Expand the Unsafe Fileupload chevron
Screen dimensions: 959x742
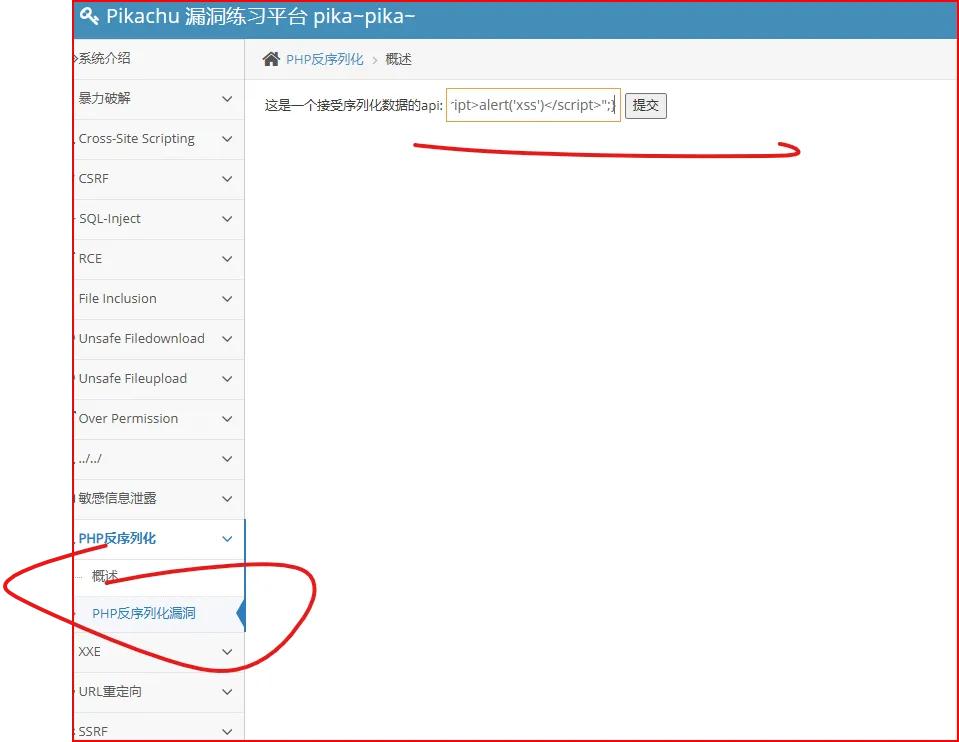(227, 379)
